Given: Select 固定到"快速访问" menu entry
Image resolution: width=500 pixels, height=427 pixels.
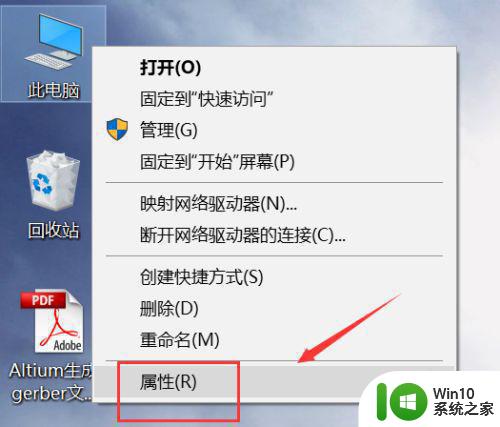Looking at the screenshot, I should pyautogui.click(x=207, y=99).
